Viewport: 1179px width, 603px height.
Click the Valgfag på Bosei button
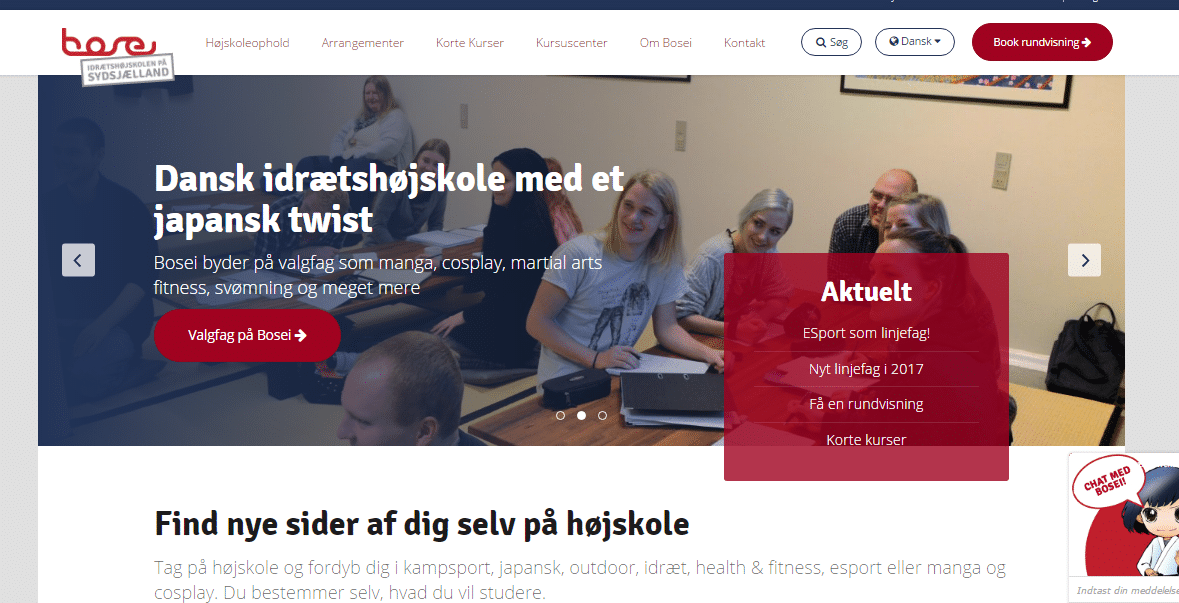(x=247, y=335)
